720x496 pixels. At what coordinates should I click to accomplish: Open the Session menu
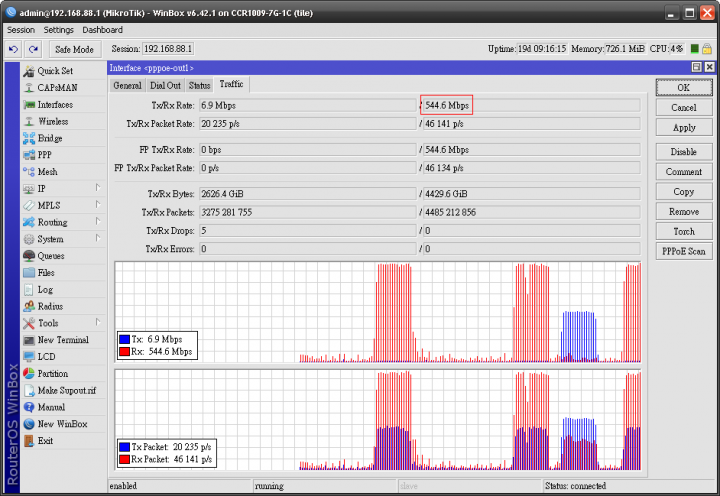click(x=21, y=30)
